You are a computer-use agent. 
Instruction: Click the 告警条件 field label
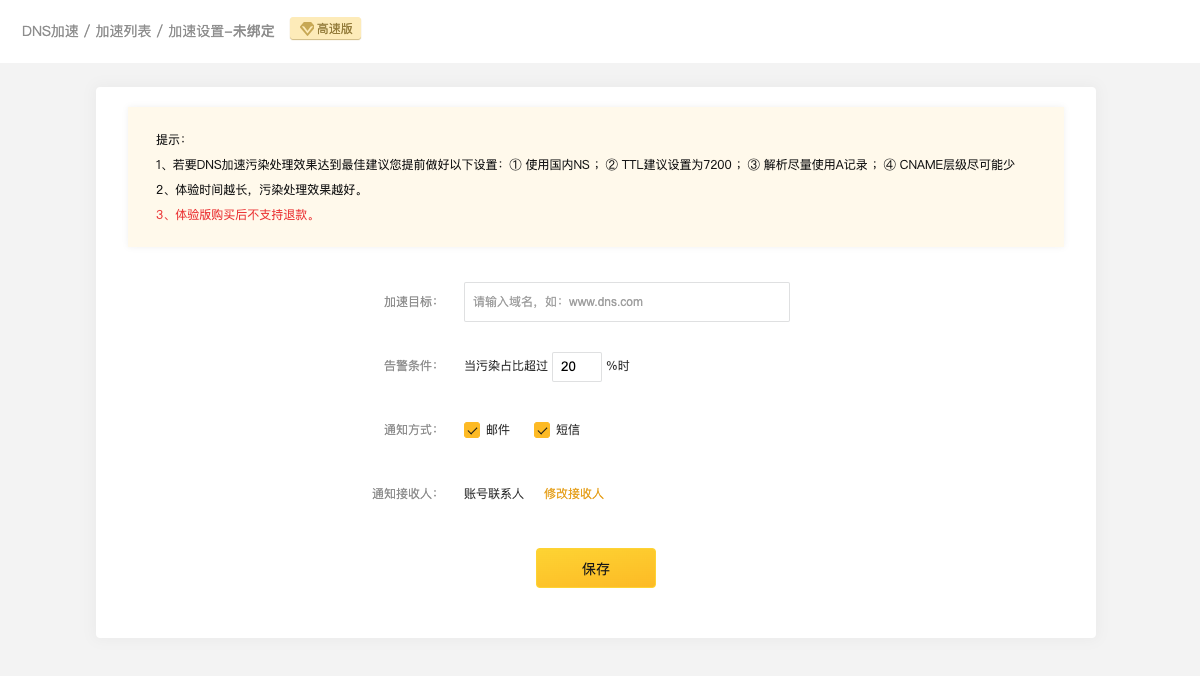coord(410,366)
